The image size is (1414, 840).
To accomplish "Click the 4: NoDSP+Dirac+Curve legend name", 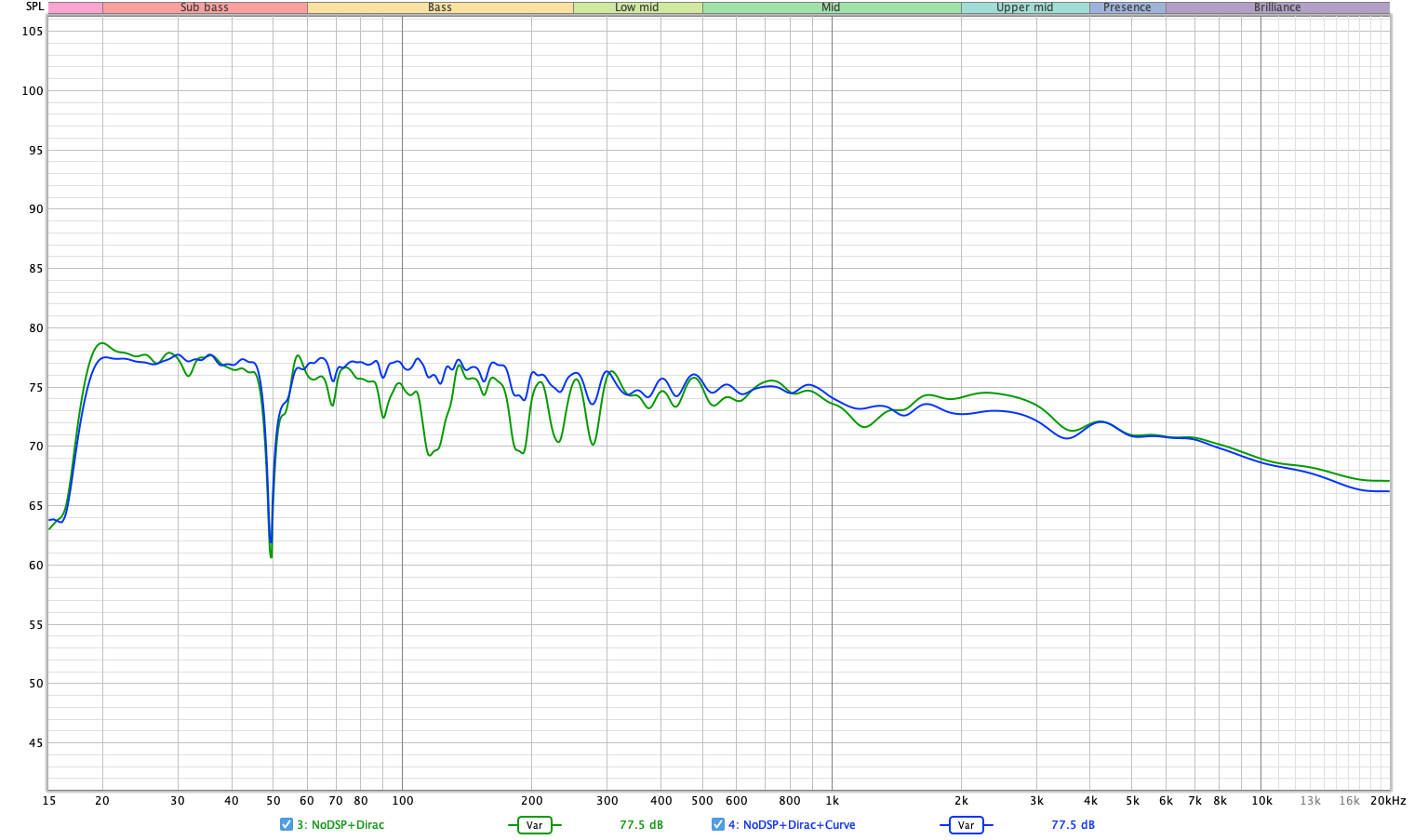I will [792, 825].
